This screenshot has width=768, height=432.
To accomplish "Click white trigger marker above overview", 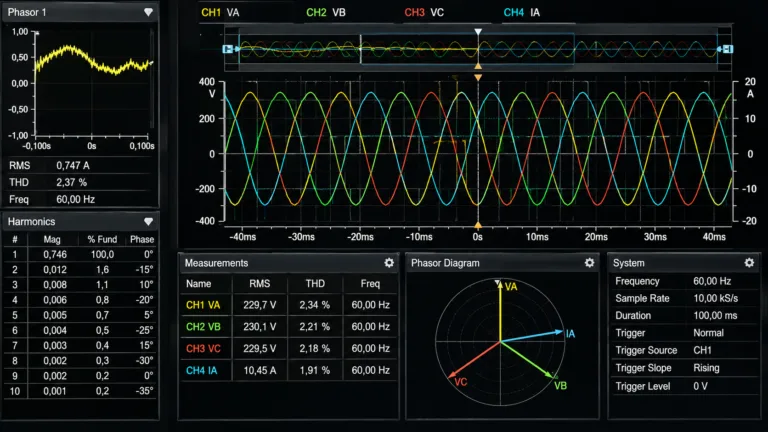I will coord(478,32).
